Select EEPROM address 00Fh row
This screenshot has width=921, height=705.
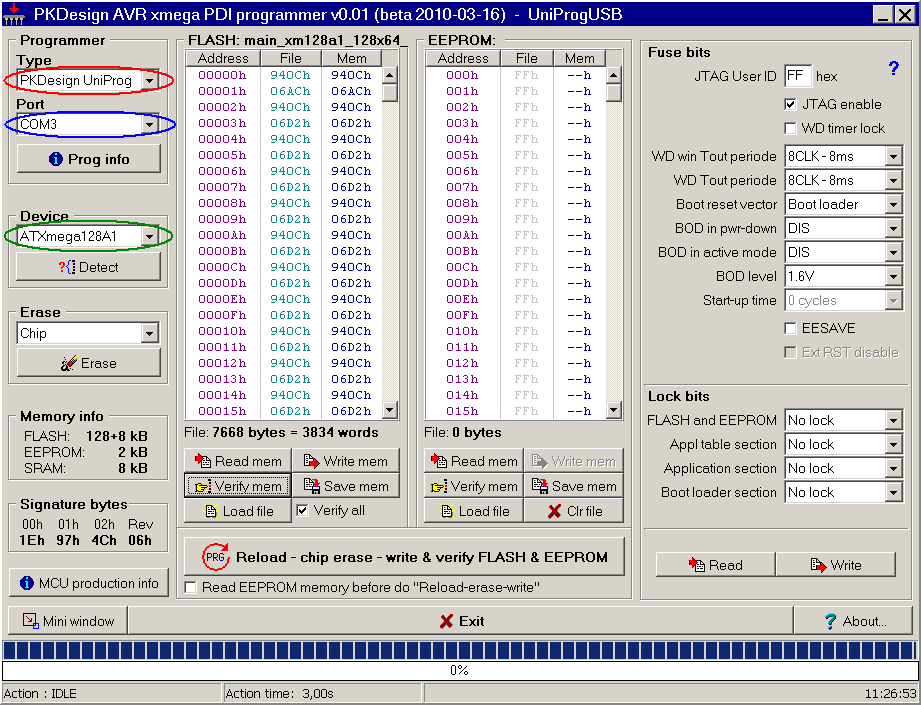(516, 315)
